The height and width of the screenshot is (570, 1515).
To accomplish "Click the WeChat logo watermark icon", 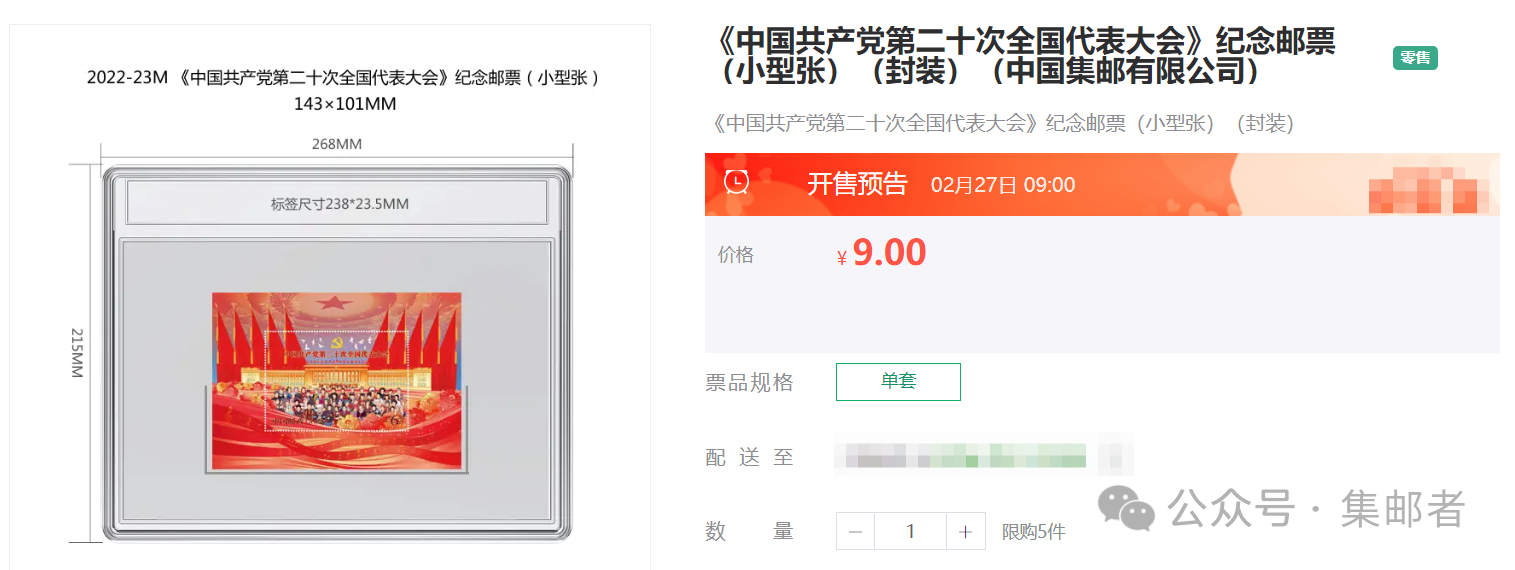I will point(1126,509).
